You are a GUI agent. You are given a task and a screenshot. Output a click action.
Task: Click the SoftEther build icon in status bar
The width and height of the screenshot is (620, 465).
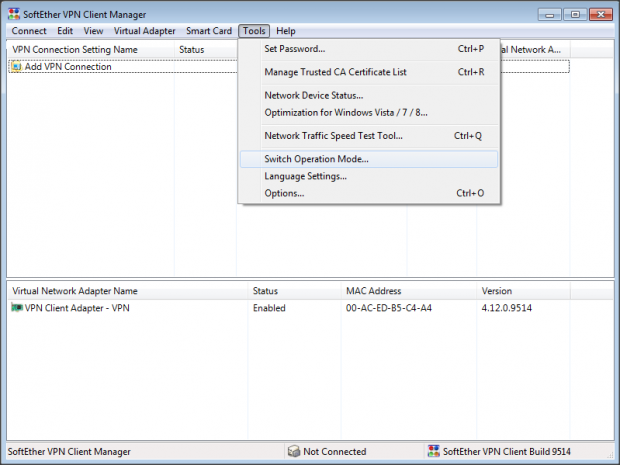(434, 451)
